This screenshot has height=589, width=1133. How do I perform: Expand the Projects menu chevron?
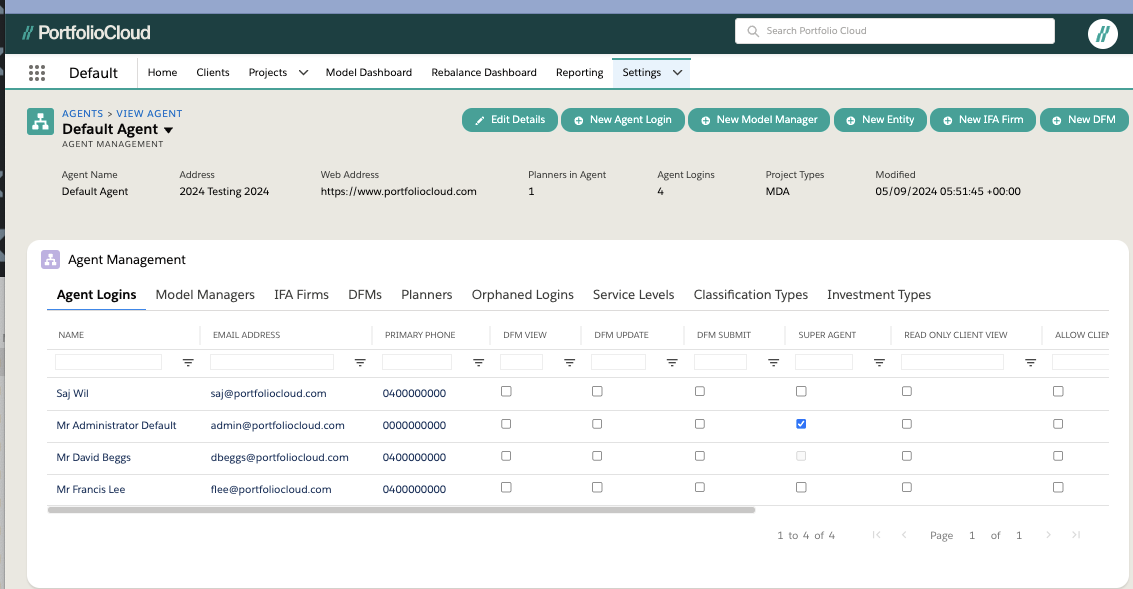coord(303,73)
